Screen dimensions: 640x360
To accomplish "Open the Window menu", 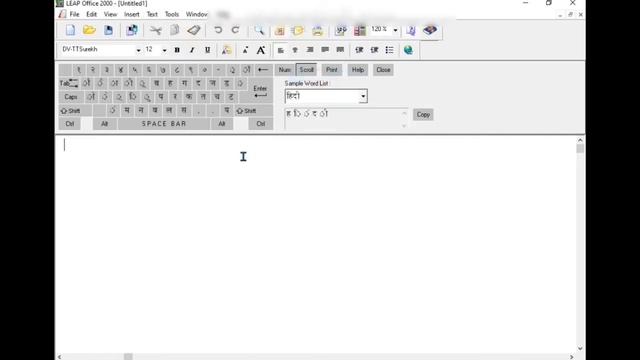I will pyautogui.click(x=197, y=14).
